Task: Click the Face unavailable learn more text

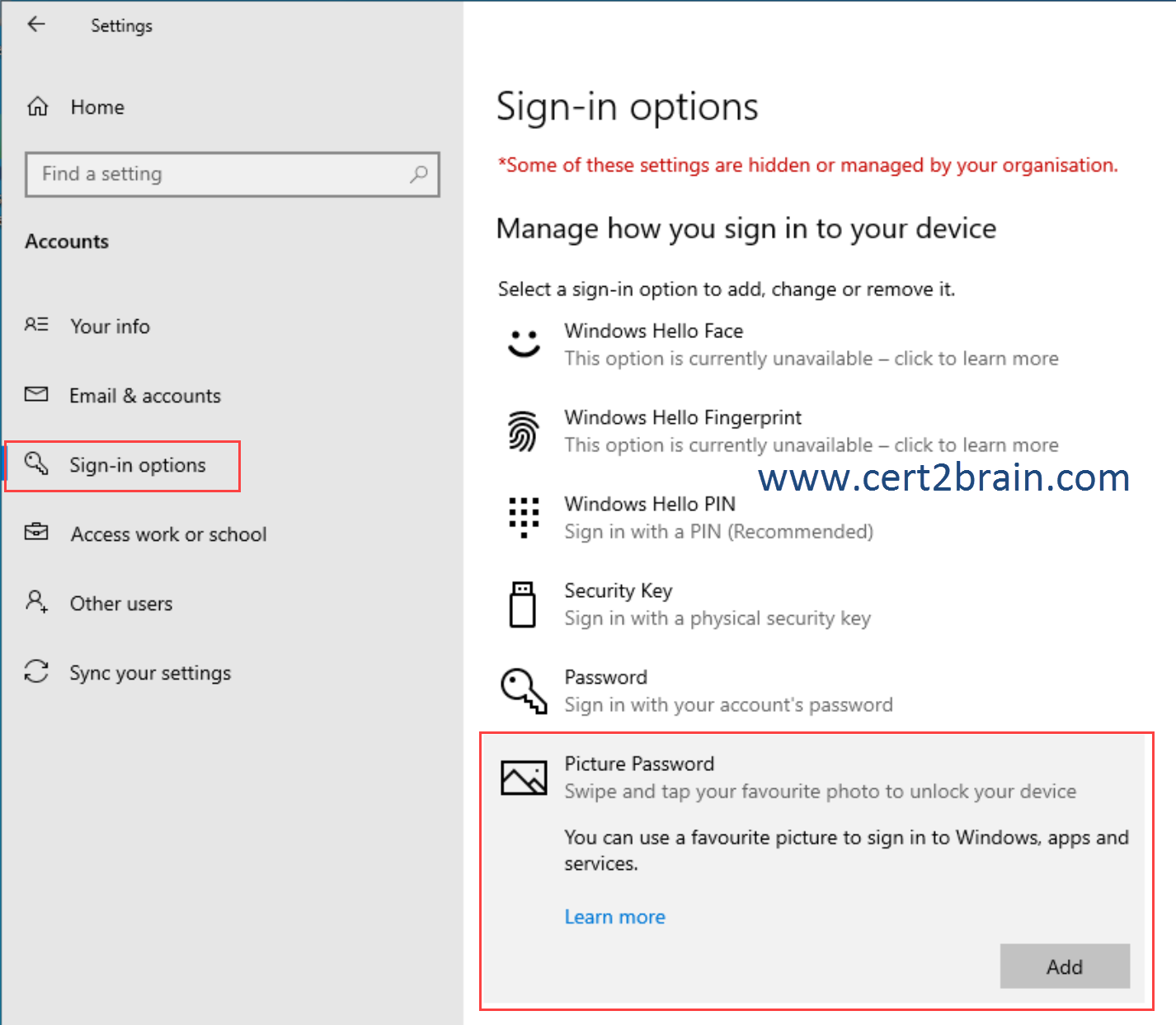Action: pos(811,359)
